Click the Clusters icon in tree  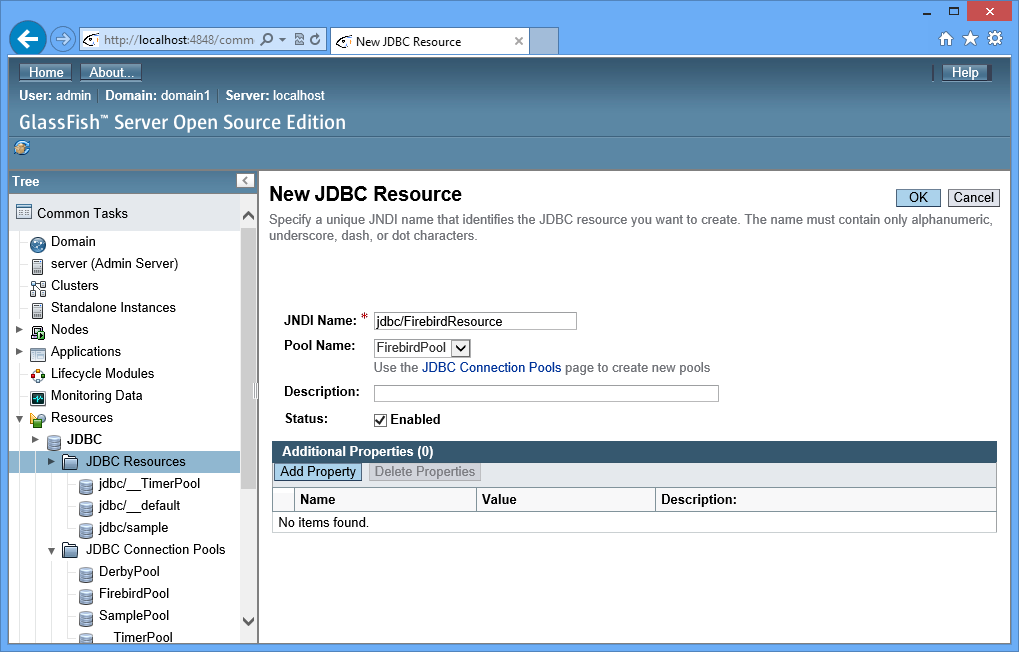(x=38, y=288)
